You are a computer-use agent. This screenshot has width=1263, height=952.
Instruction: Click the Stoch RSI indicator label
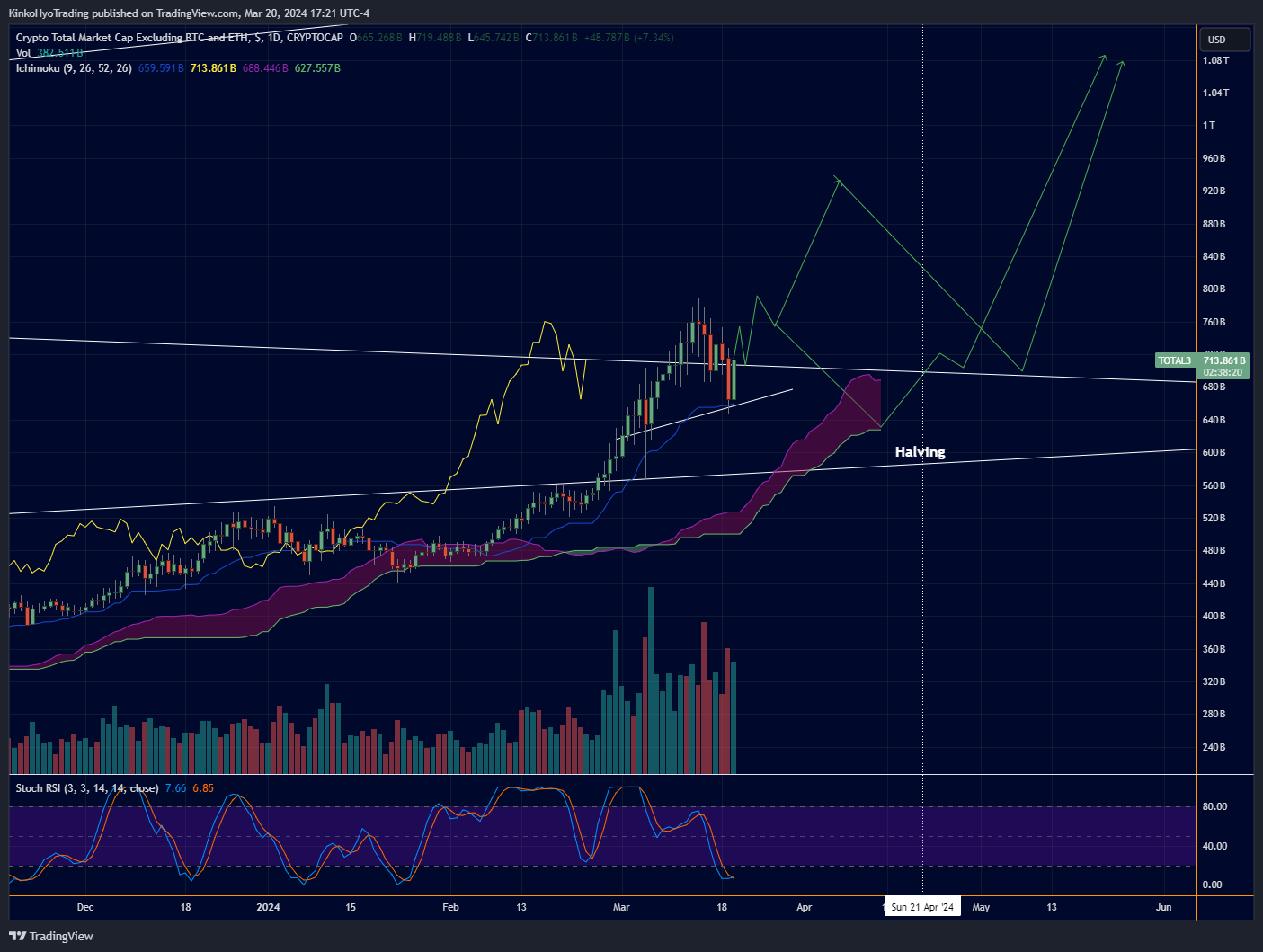pos(87,788)
